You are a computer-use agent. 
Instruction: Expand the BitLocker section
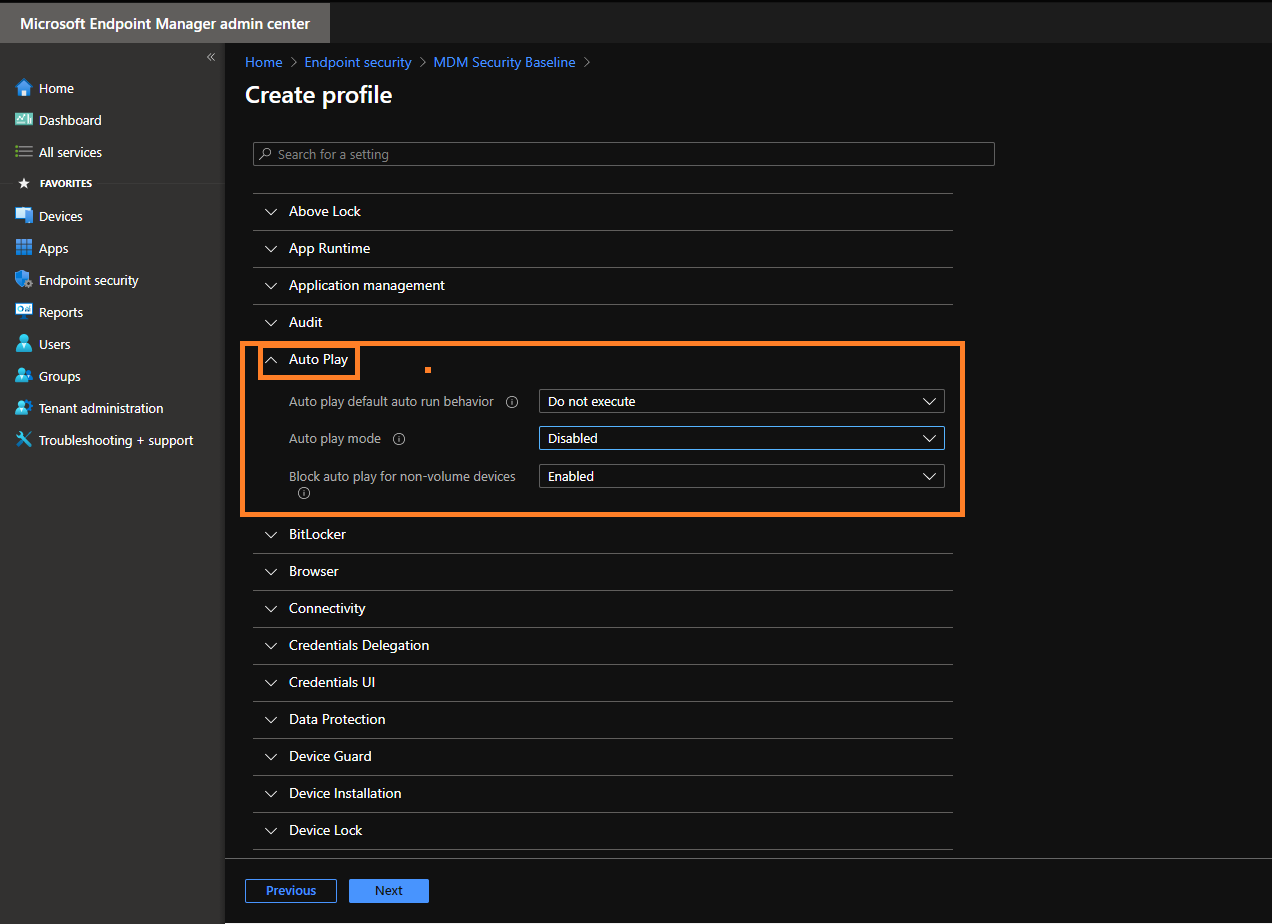point(603,535)
